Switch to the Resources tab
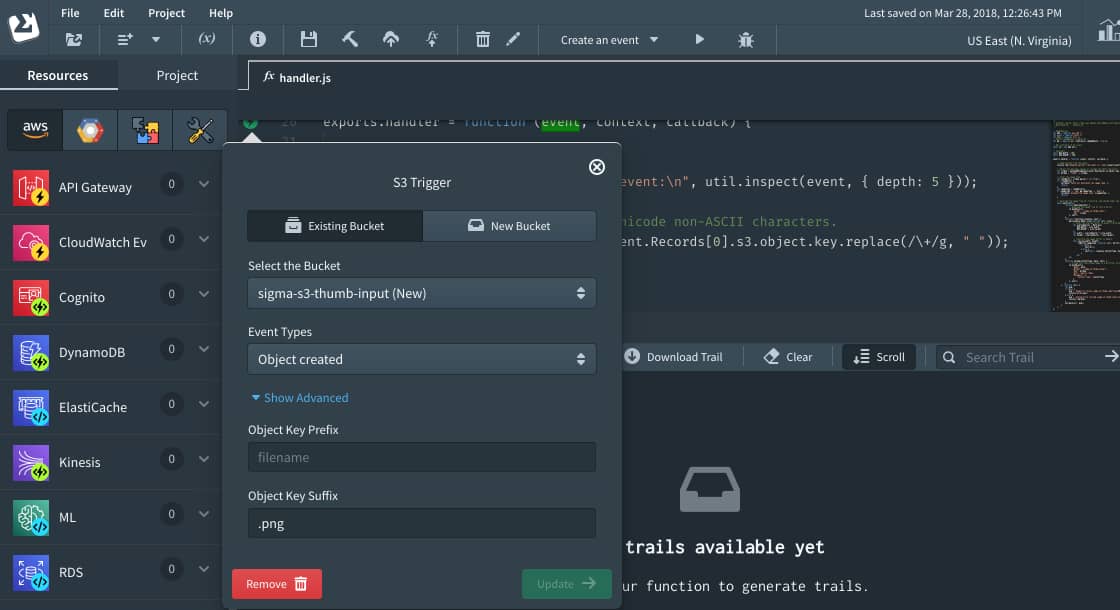 (58, 75)
